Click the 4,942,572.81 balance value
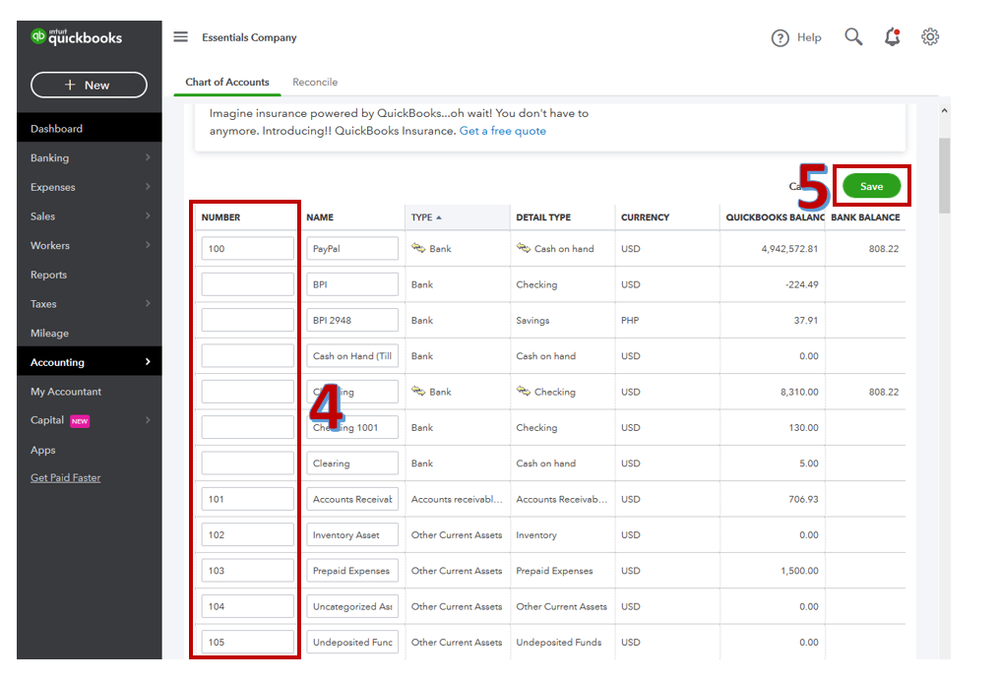Viewport: 999px width, 678px height. pos(789,249)
